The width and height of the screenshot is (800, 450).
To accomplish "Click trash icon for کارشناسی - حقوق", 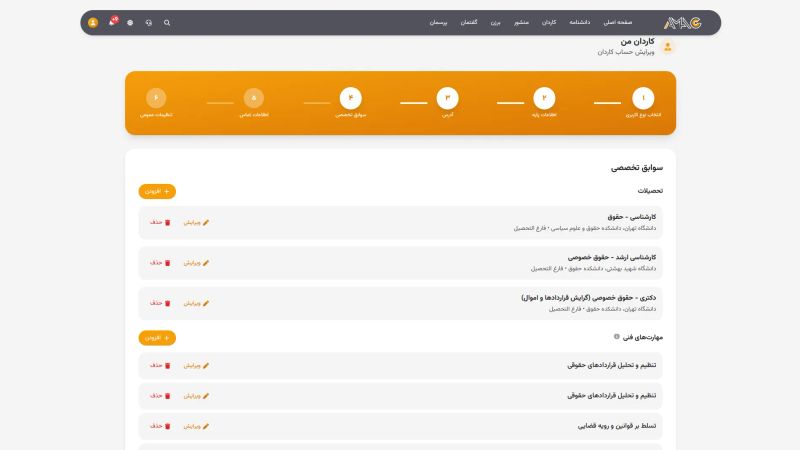I will coord(167,222).
